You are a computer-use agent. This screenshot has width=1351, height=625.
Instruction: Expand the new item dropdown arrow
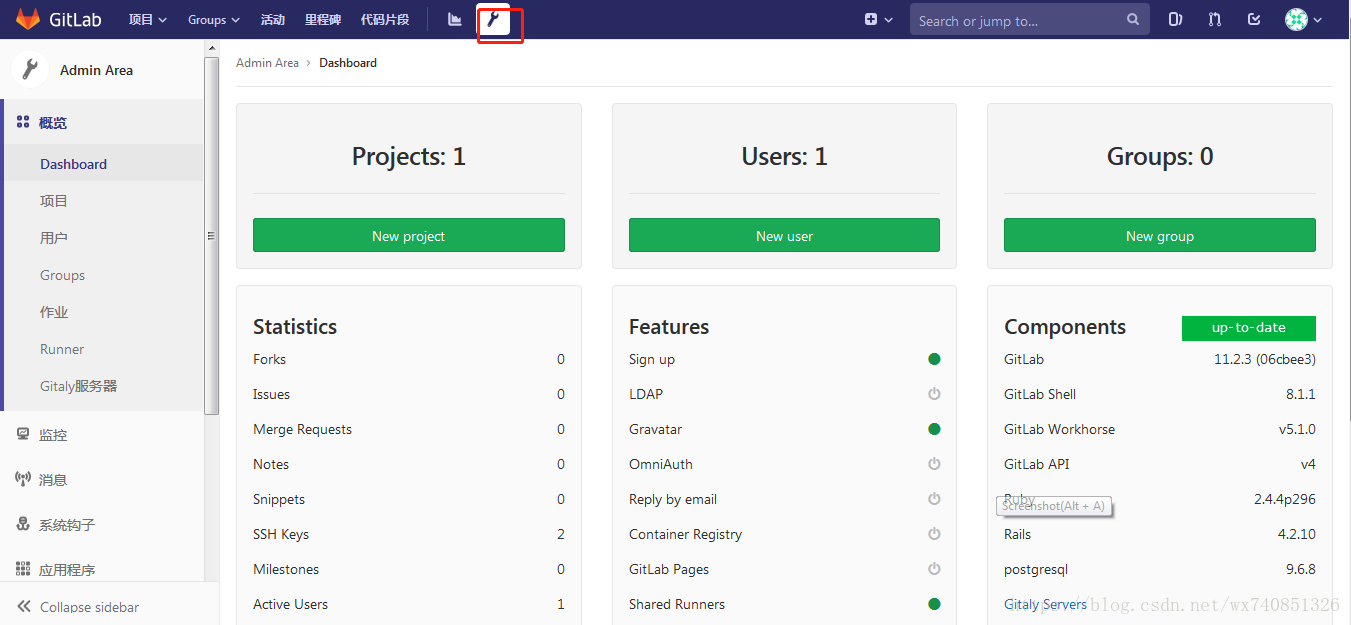tap(889, 20)
